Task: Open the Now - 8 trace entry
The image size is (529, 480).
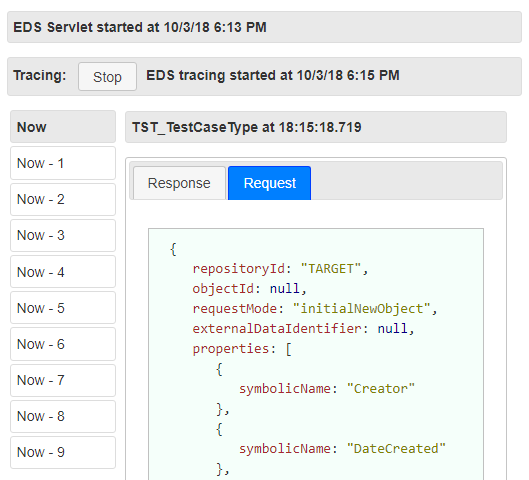Action: [63, 417]
